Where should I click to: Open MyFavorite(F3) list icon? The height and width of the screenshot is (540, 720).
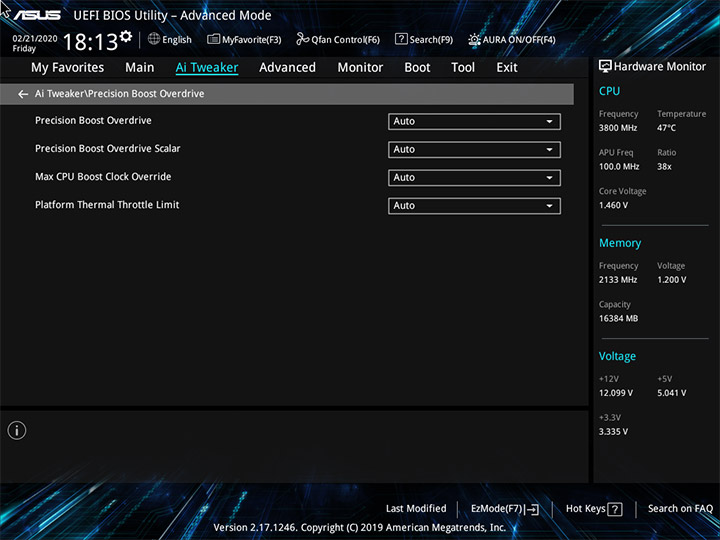coord(214,39)
